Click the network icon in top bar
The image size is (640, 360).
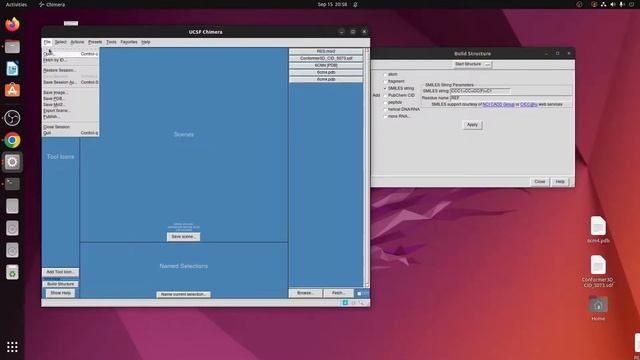(x=603, y=4)
